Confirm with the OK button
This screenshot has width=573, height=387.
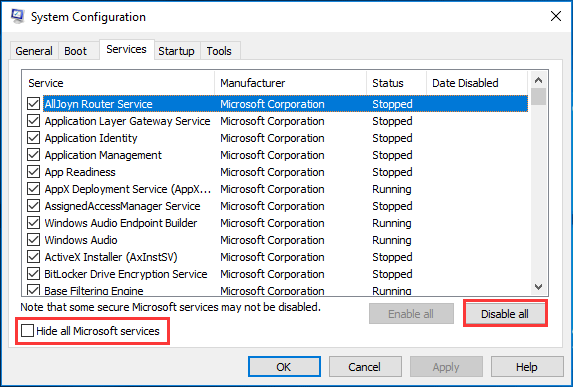pyautogui.click(x=284, y=367)
